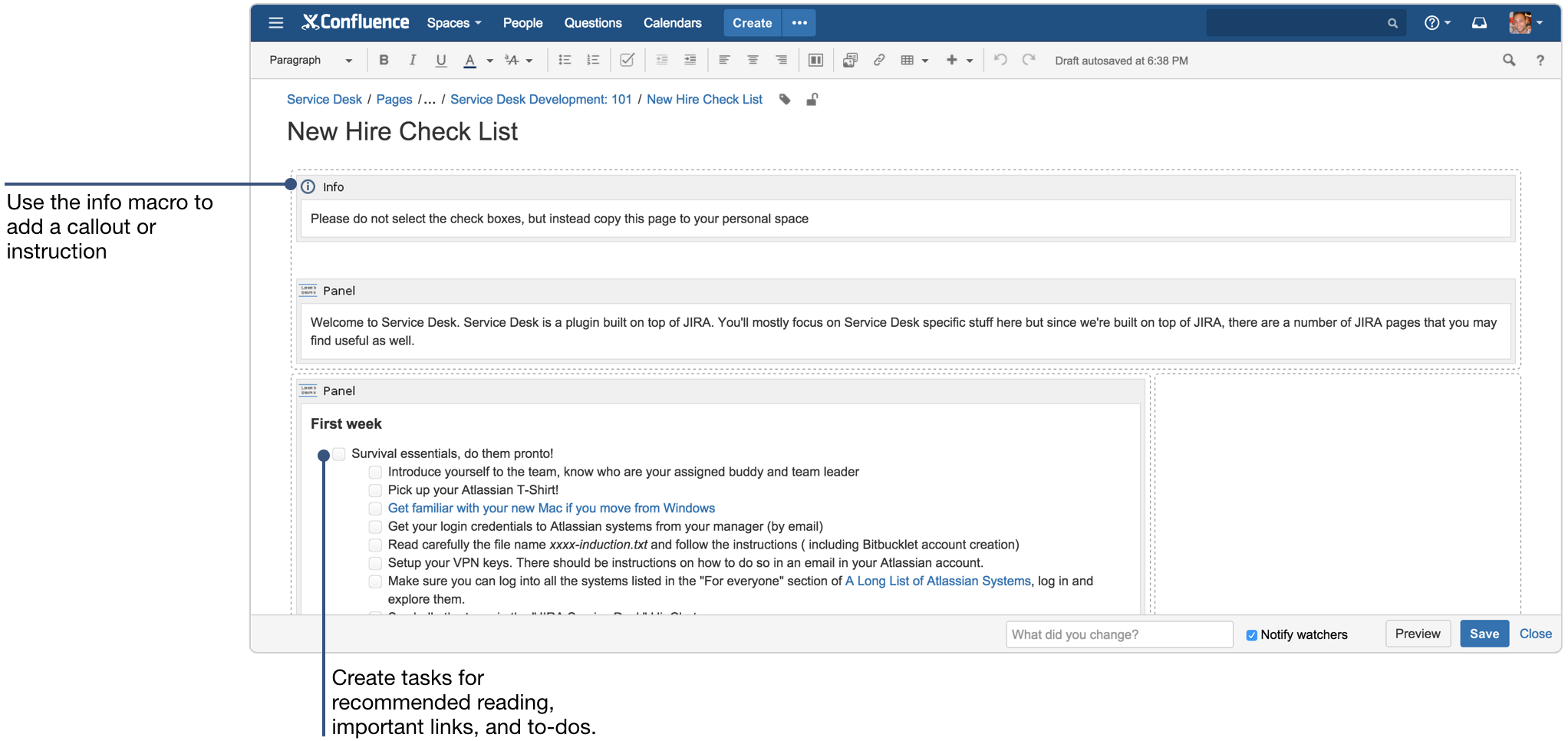Toggle underline formatting

coord(441,60)
